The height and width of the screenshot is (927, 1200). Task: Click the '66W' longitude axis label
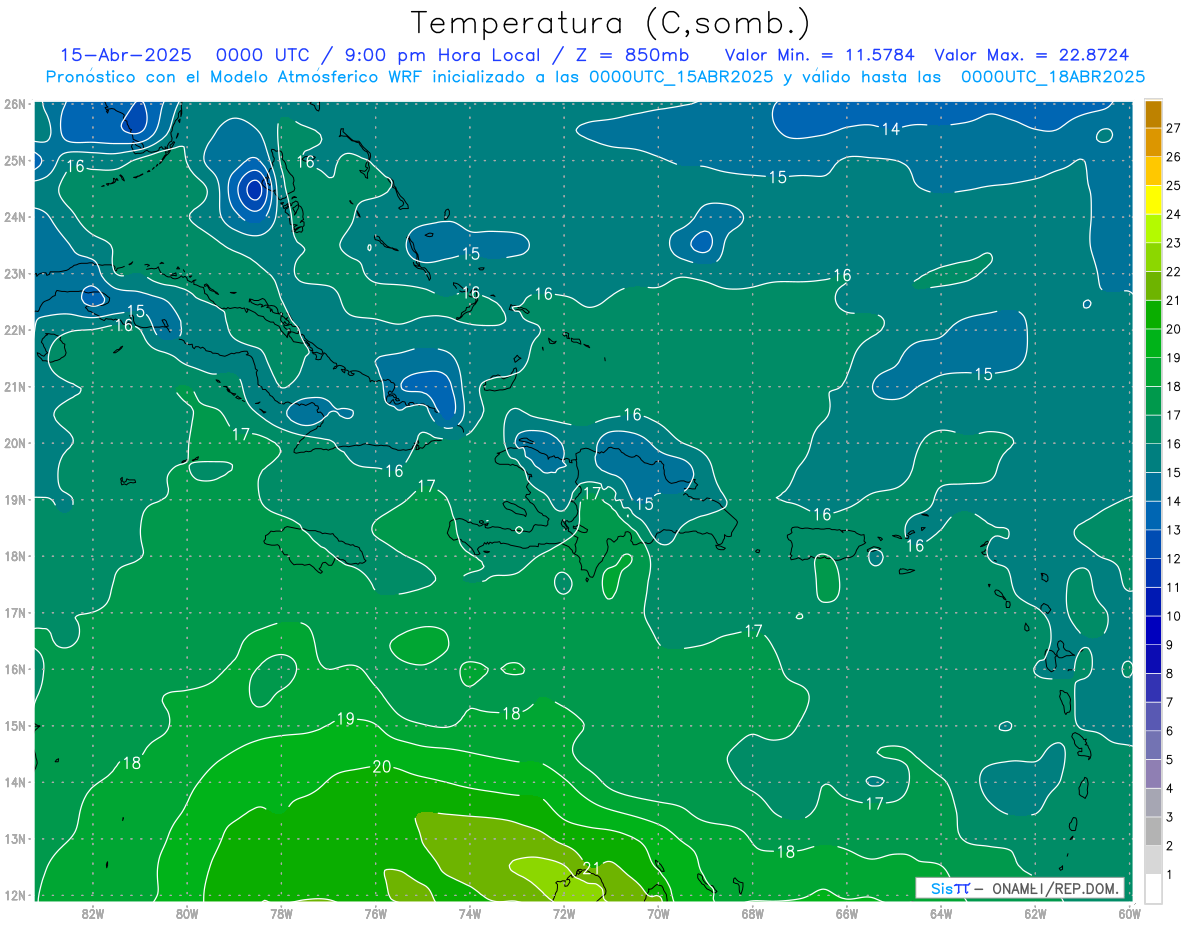click(847, 912)
